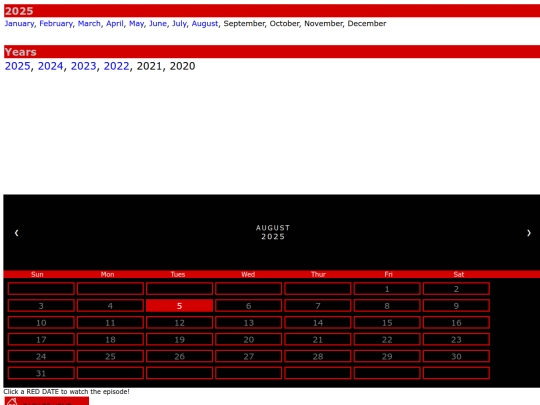Select calendar date 22

(387, 340)
